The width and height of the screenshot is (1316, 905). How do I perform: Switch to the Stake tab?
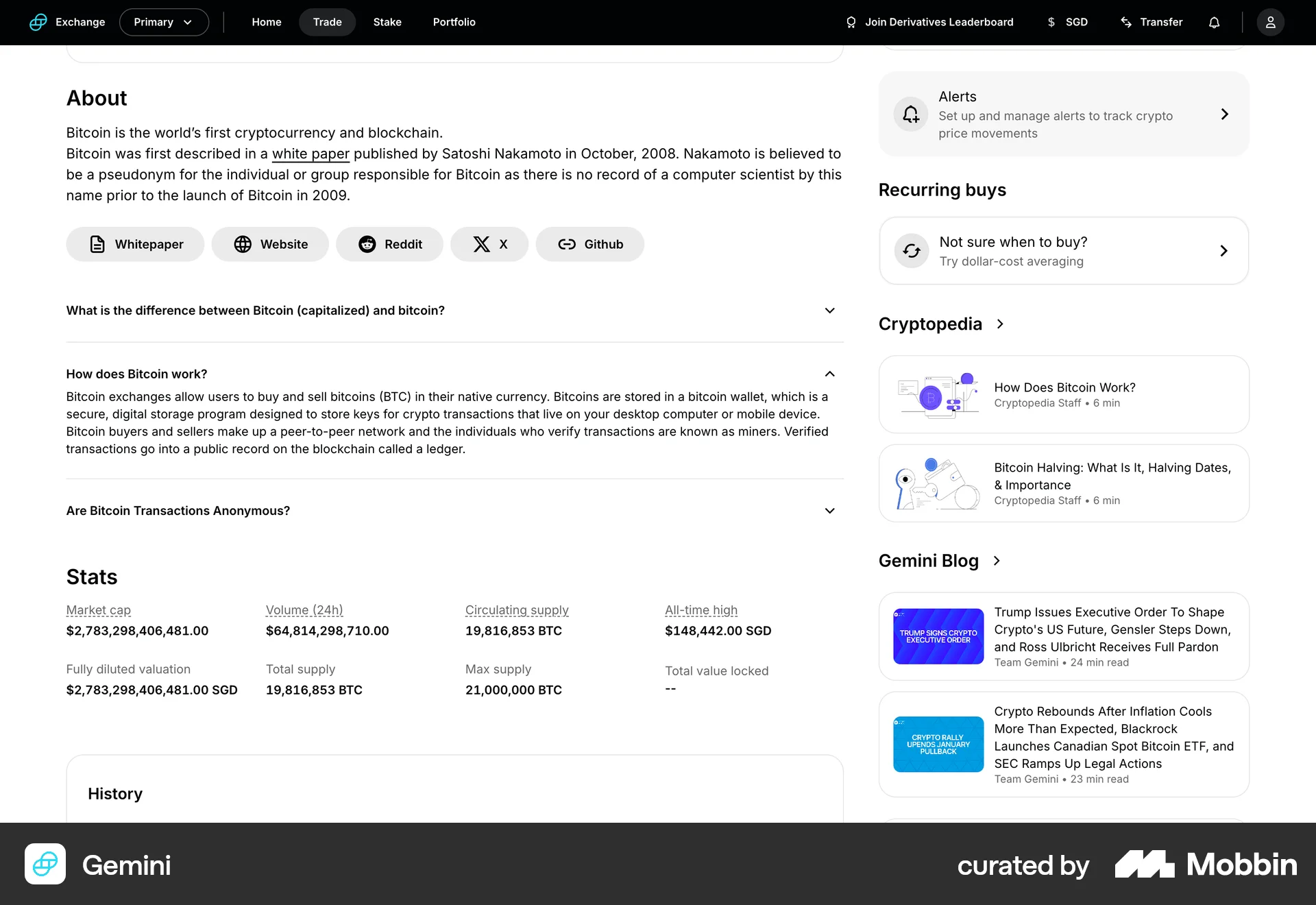click(x=387, y=22)
